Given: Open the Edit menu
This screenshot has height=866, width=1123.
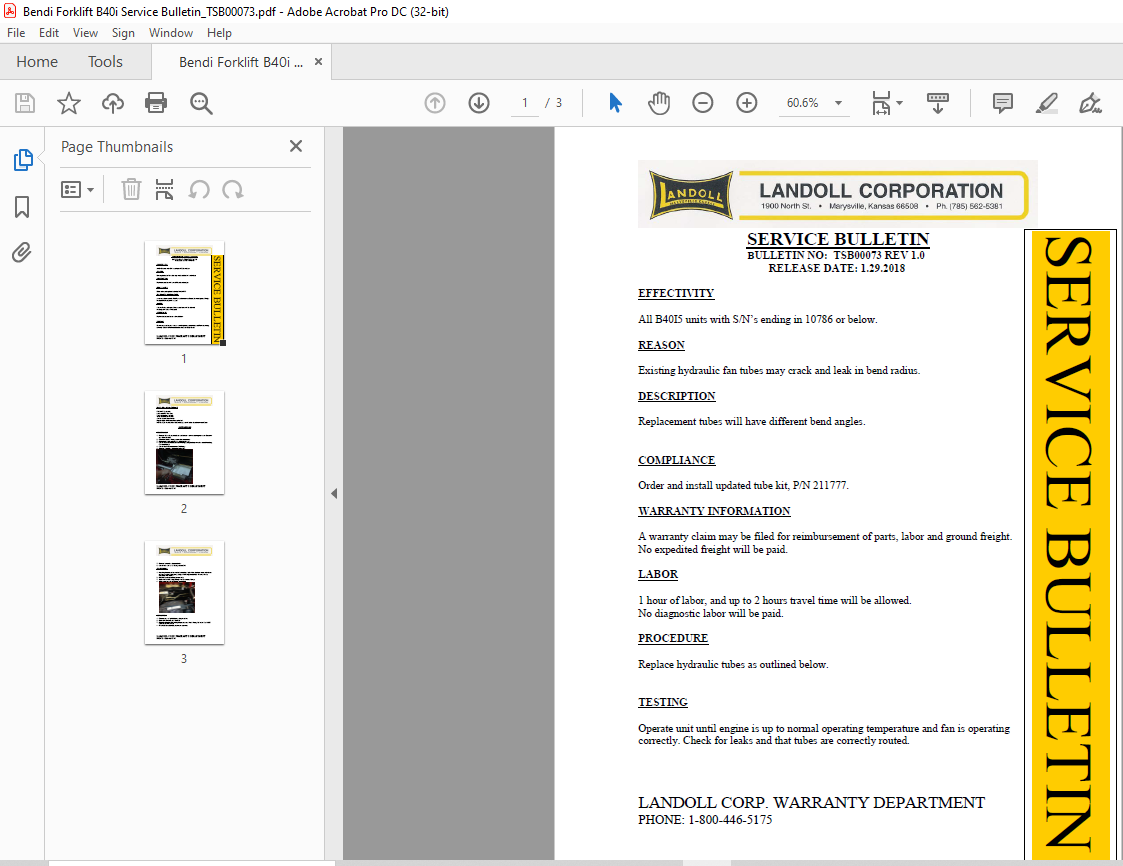Looking at the screenshot, I should coord(49,33).
